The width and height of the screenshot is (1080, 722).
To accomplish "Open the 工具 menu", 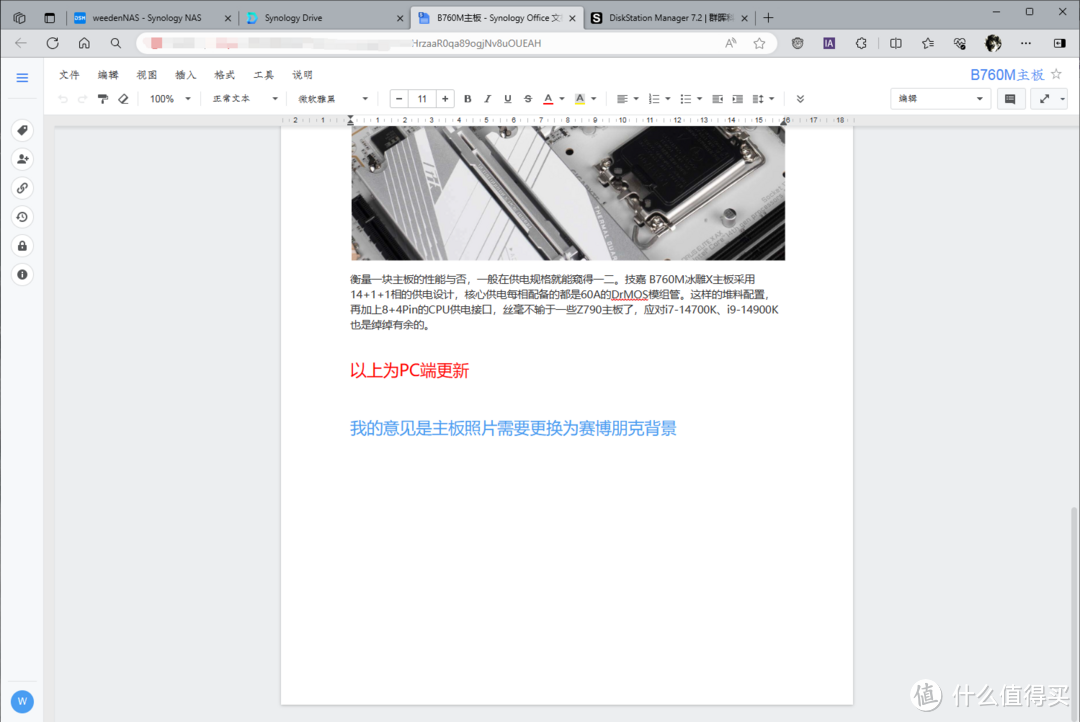I will (263, 74).
